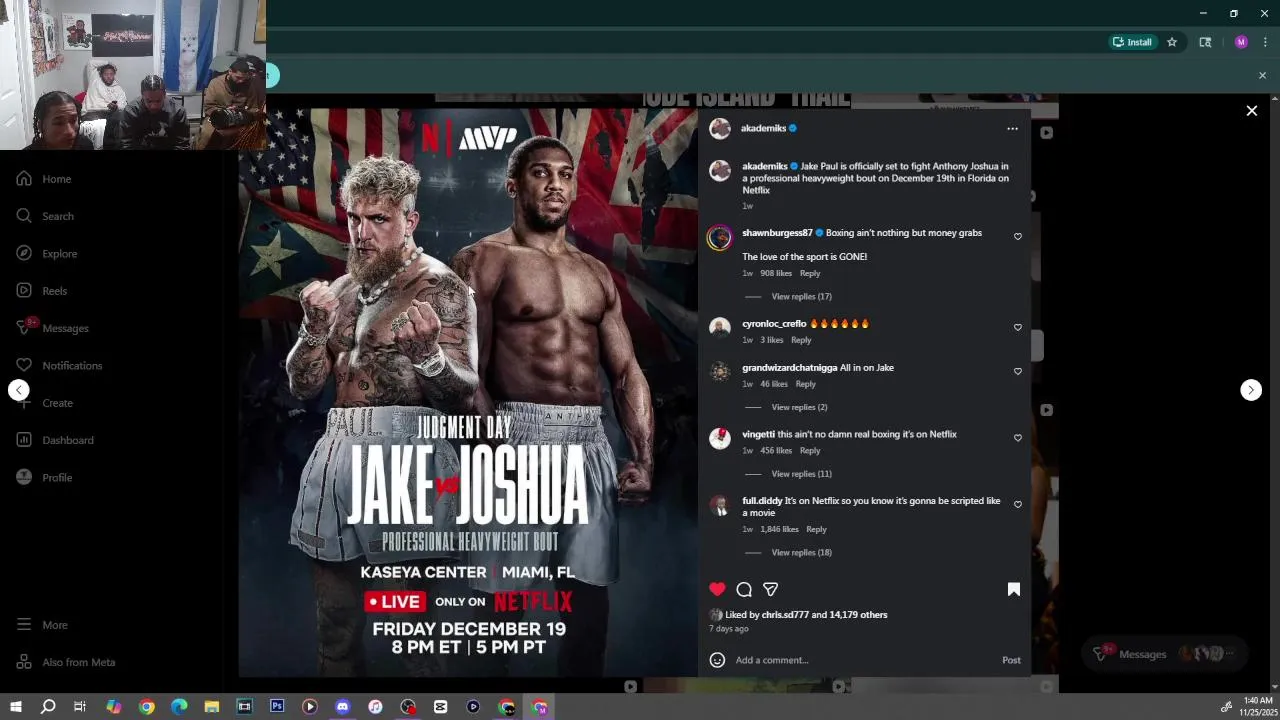Like shawnburgess87's comment
This screenshot has width=1280, height=720.
tap(1018, 237)
